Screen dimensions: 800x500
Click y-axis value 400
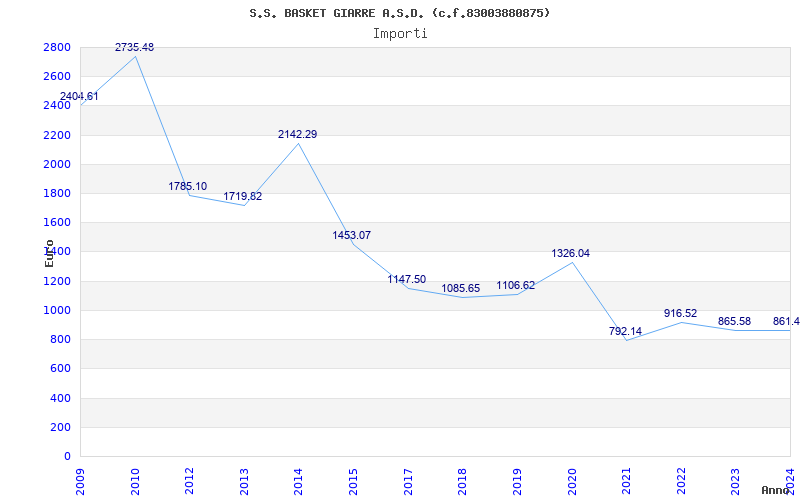pos(60,398)
